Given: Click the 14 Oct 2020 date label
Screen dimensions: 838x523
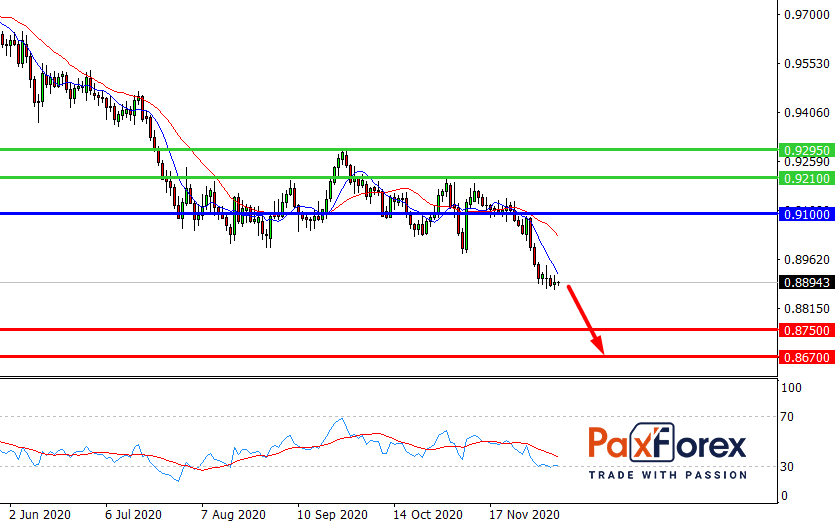Looking at the screenshot, I should [428, 515].
